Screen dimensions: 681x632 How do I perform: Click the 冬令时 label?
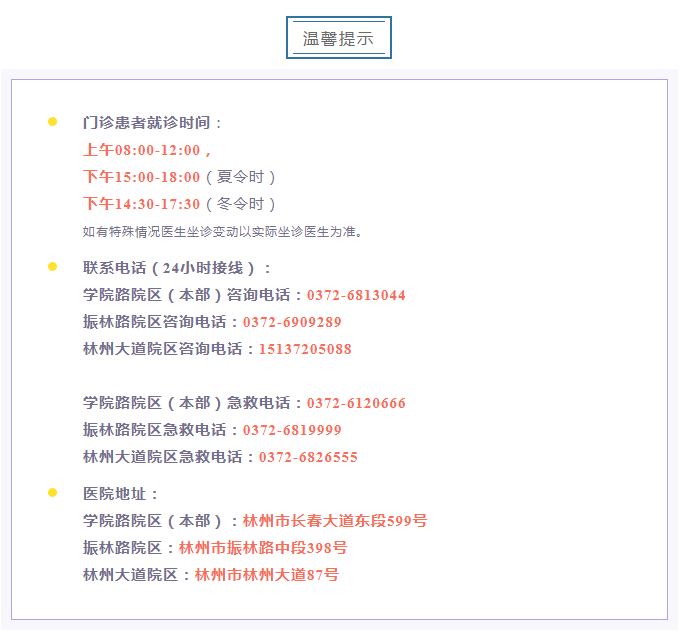pyautogui.click(x=240, y=204)
